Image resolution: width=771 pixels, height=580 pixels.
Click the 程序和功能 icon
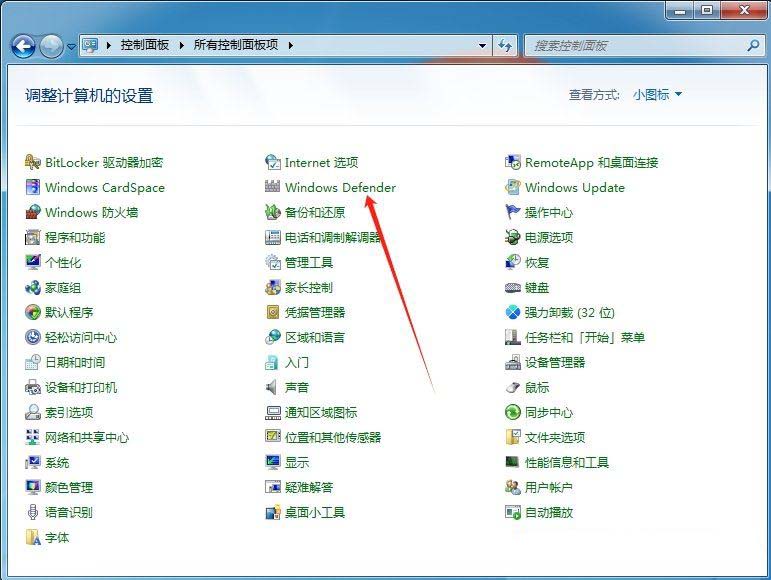click(32, 237)
